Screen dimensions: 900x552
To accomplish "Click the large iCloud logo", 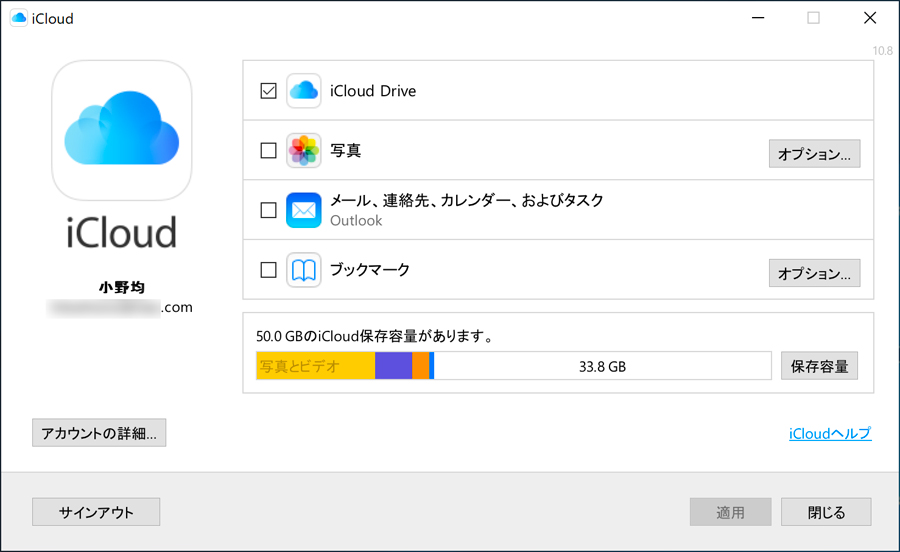I will pyautogui.click(x=121, y=130).
